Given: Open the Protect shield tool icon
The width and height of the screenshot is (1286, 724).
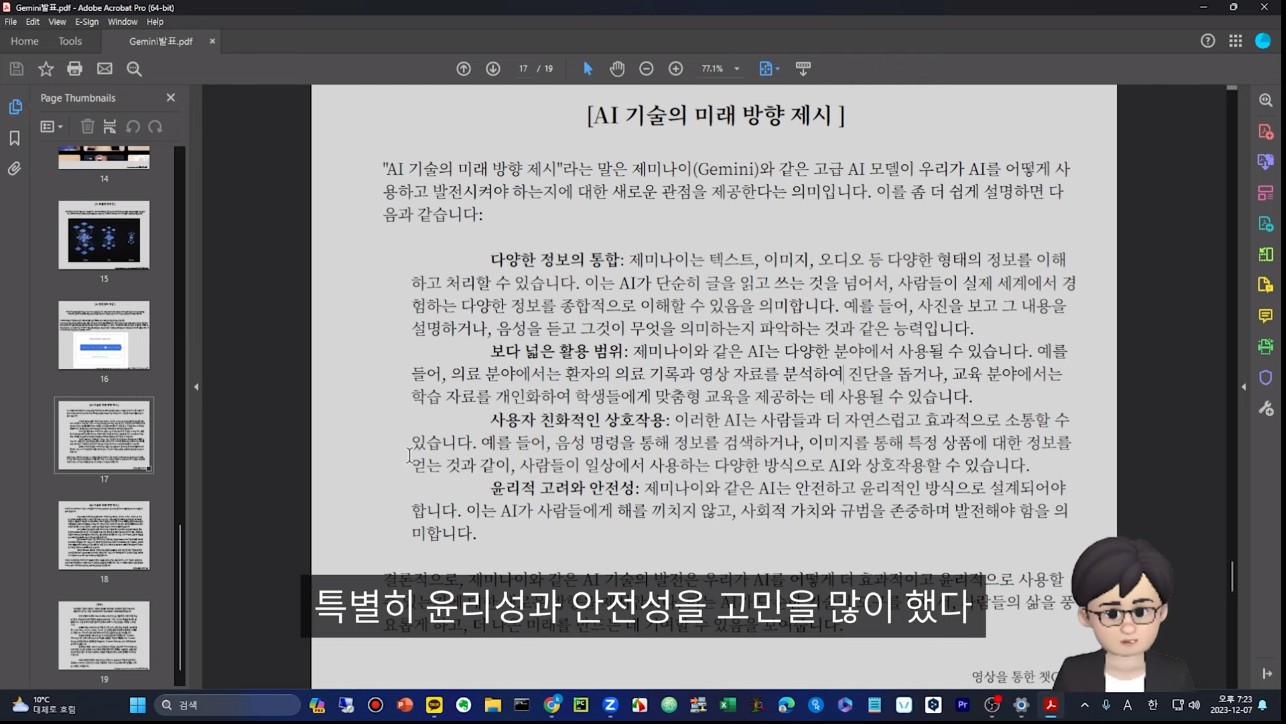Looking at the screenshot, I should tap(1266, 378).
